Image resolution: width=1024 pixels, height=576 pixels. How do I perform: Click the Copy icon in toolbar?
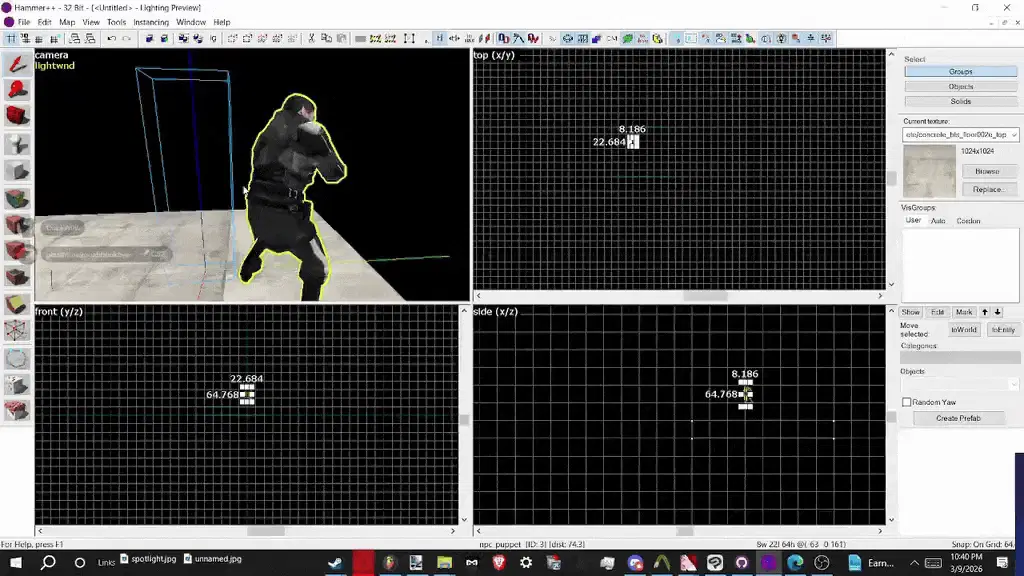(x=326, y=39)
